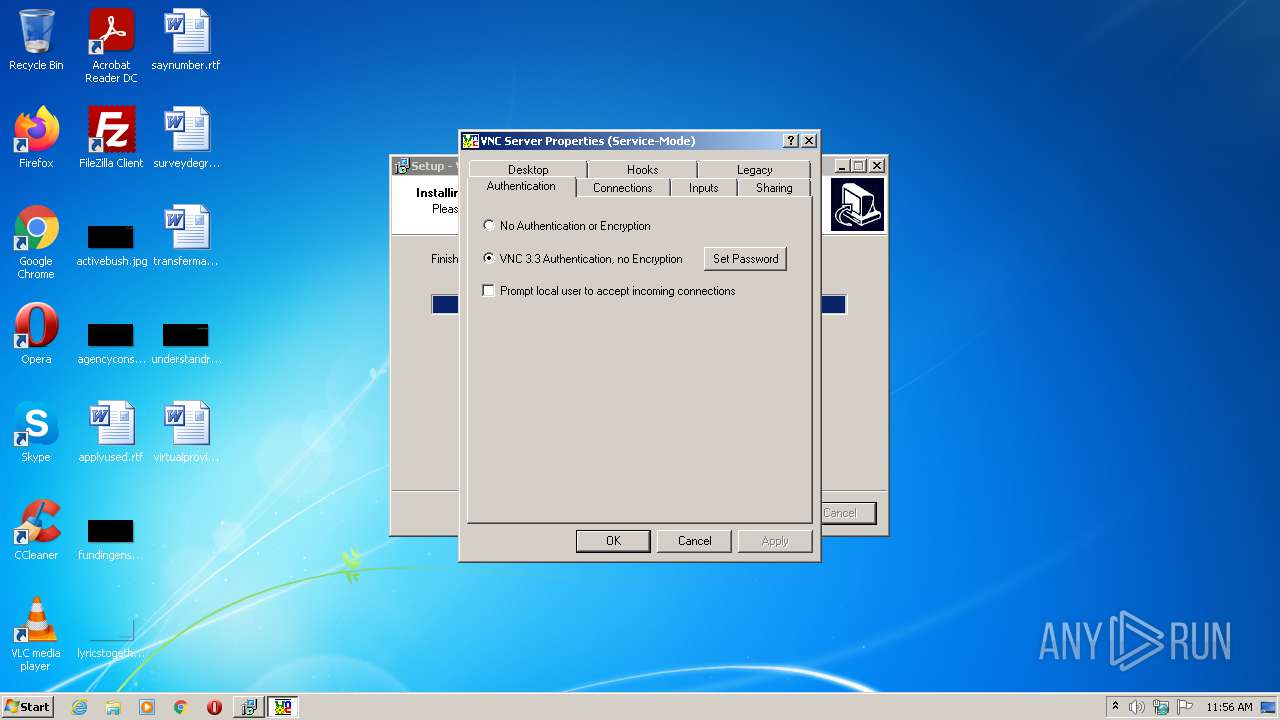Viewport: 1280px width, 720px height.
Task: Open Internet Explorer from the taskbar
Action: [80, 707]
